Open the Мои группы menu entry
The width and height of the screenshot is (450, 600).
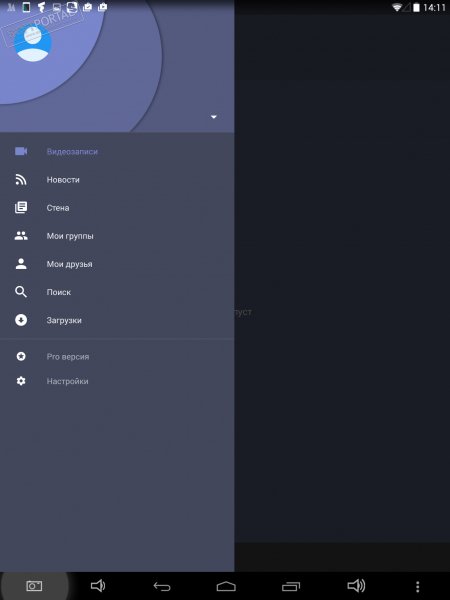[x=117, y=236]
